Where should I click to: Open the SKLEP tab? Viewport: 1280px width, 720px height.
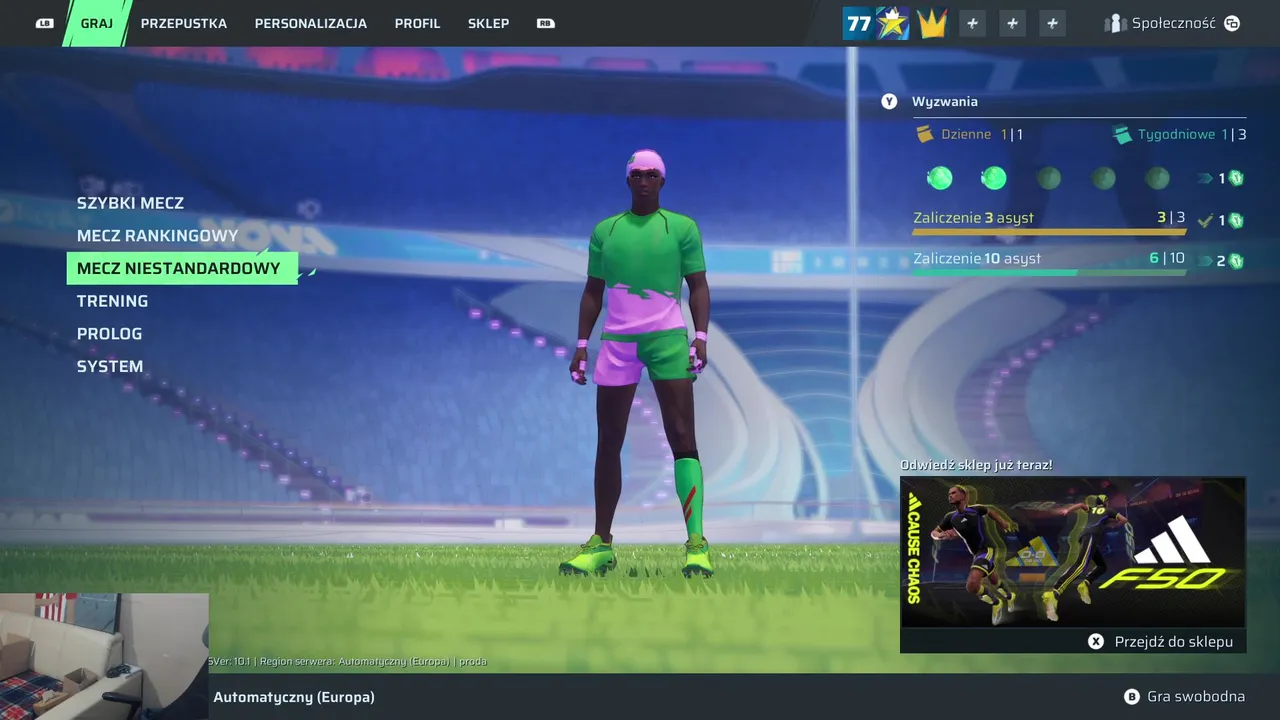click(x=488, y=23)
